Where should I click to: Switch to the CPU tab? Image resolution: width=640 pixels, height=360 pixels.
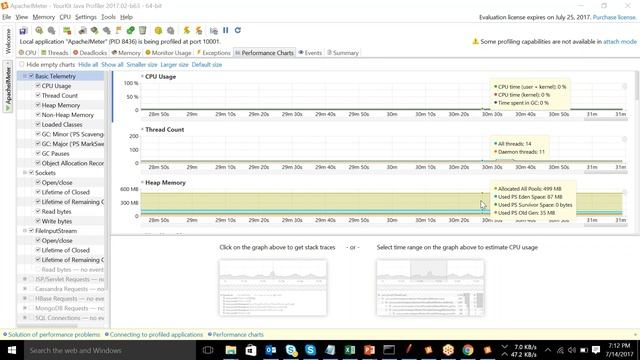(x=28, y=53)
